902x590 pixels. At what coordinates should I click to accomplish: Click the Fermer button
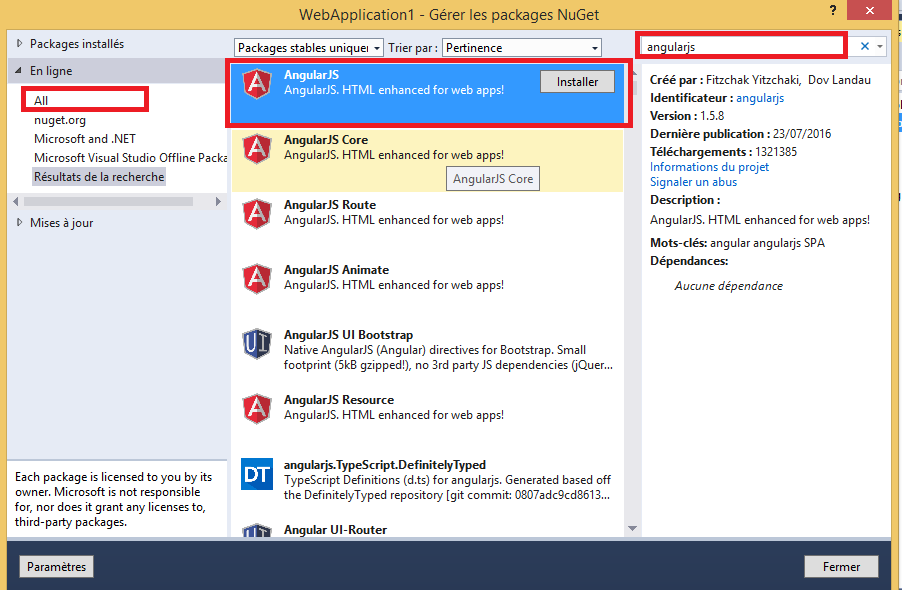click(x=841, y=566)
